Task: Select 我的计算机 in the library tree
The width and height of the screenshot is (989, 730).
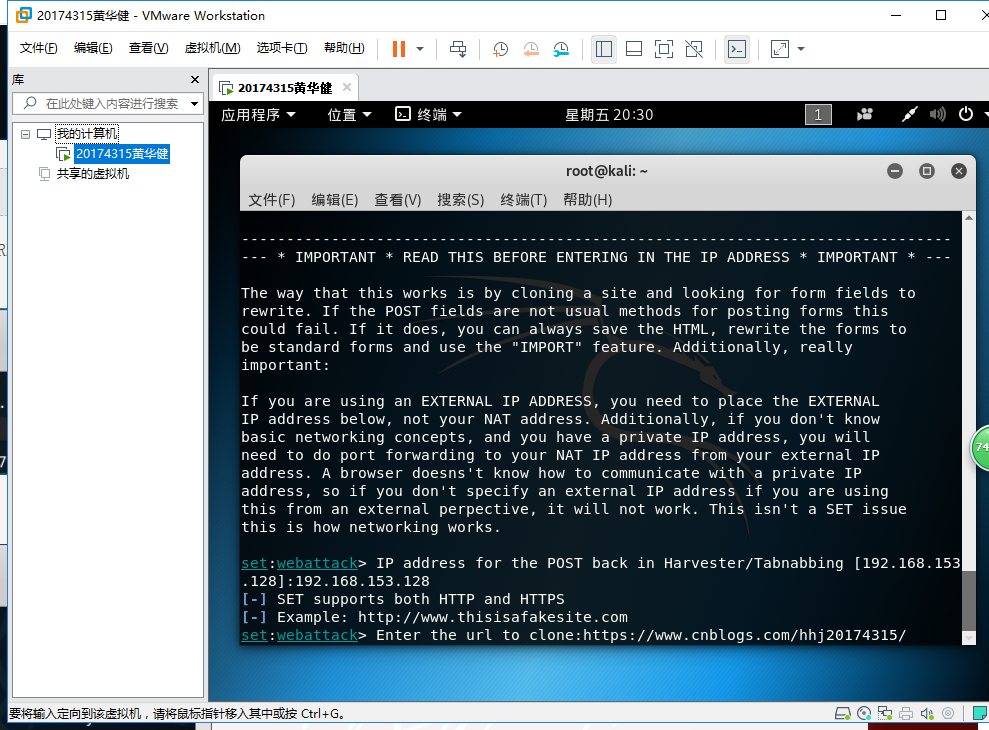Action: (86, 134)
